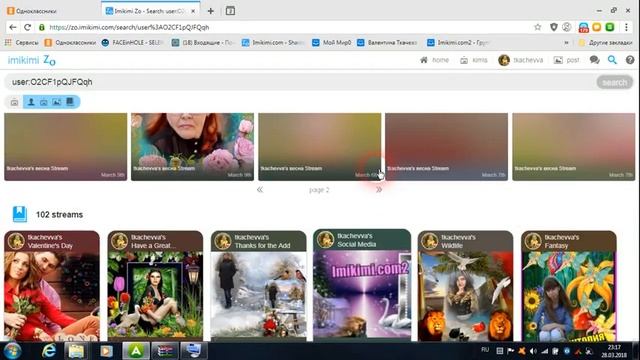Click the orange extension icon
This screenshot has width=640, height=360.
597,27
